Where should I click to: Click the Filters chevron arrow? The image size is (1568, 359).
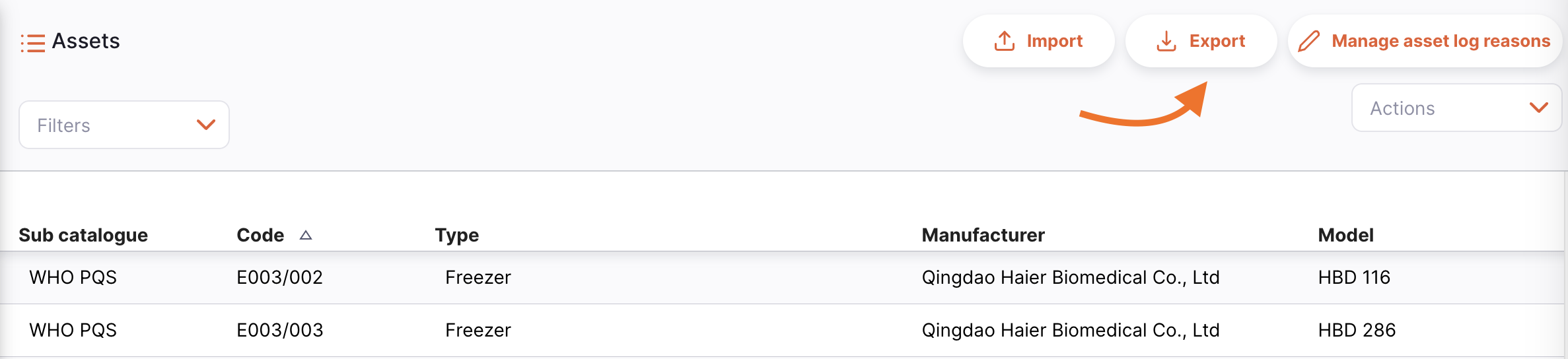click(206, 125)
